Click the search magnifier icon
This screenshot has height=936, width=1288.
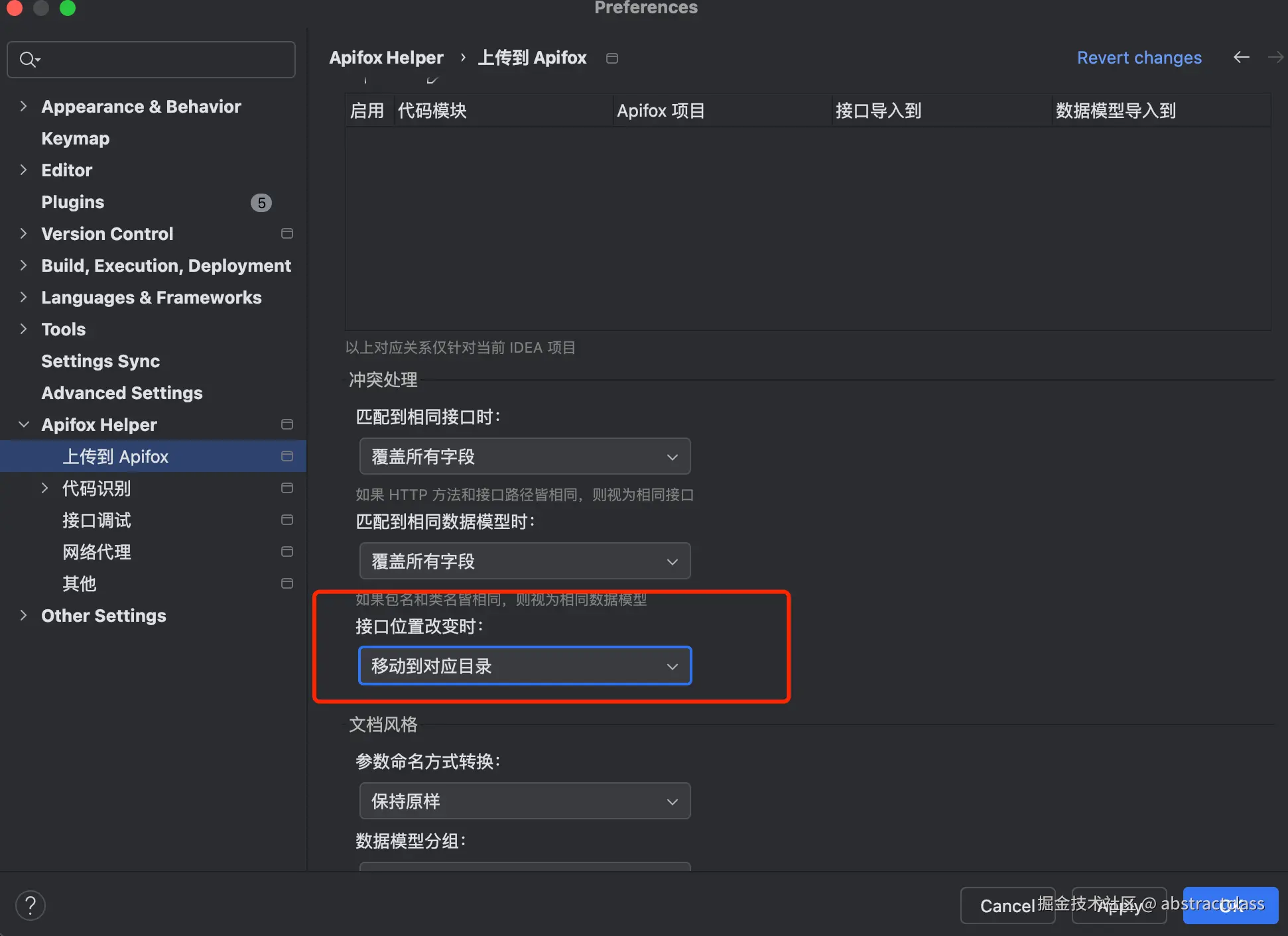click(x=28, y=60)
